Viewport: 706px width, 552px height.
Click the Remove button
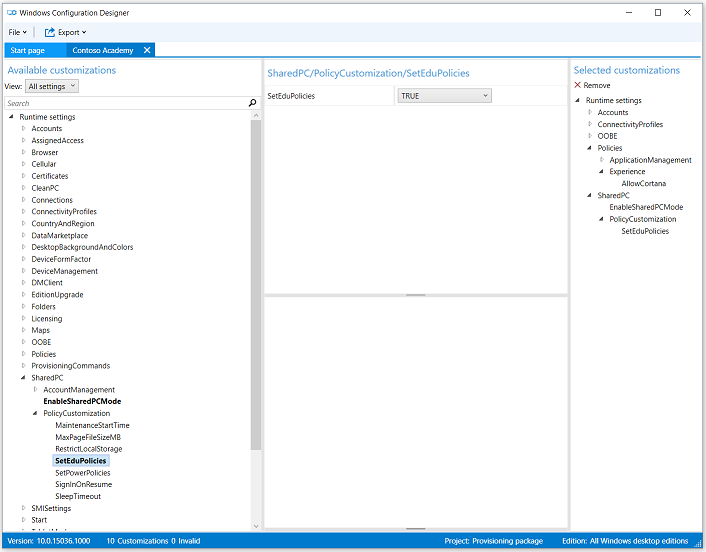(592, 85)
